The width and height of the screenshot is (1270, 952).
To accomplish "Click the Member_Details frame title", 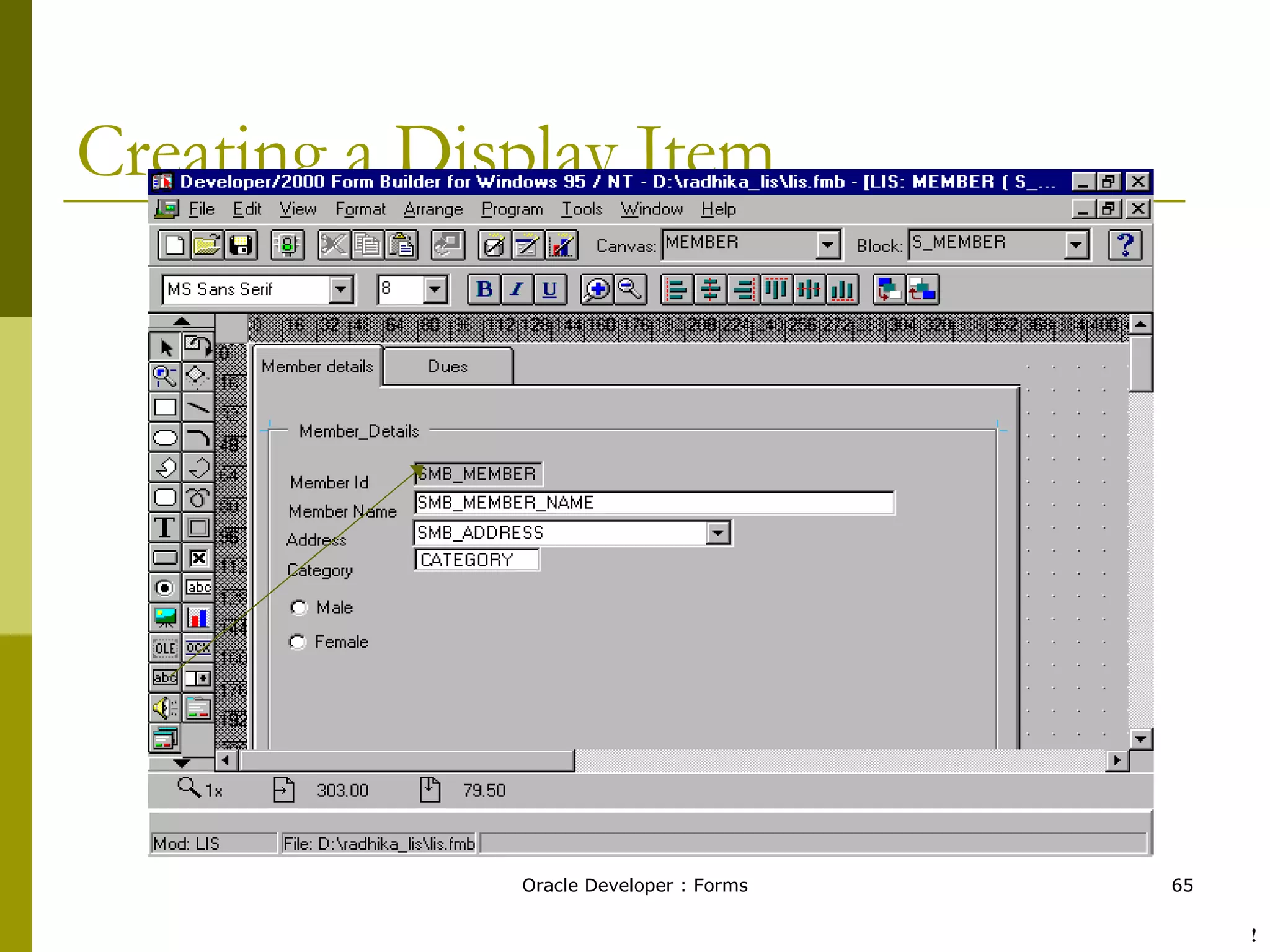I will [x=359, y=431].
